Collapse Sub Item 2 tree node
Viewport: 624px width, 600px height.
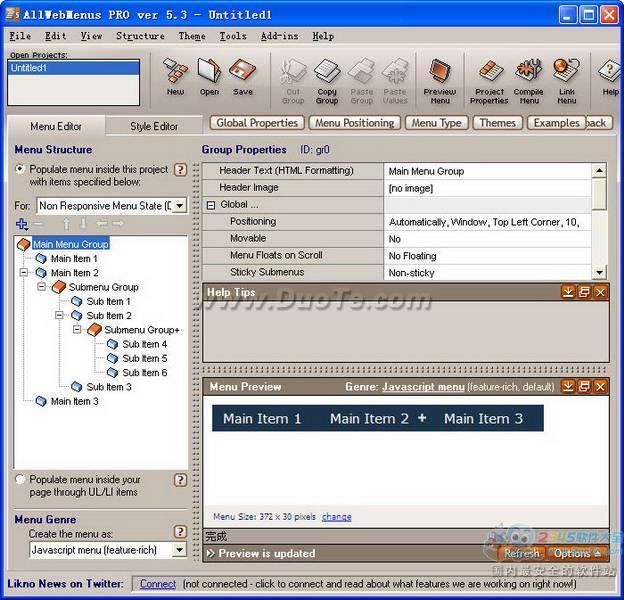click(x=59, y=315)
